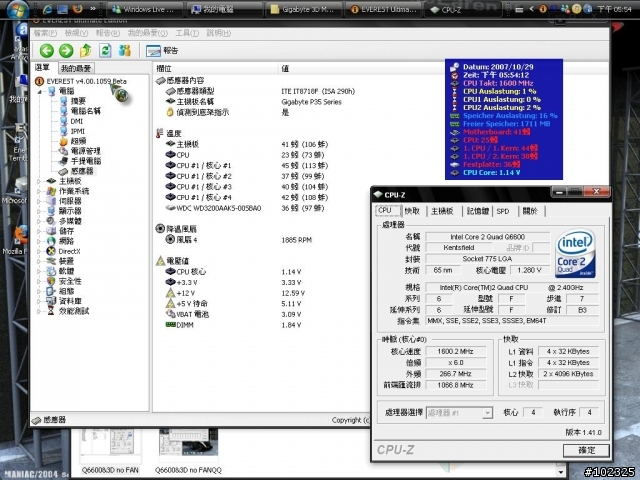Select the +12 V voltage row
The image size is (640, 480).
(236, 293)
